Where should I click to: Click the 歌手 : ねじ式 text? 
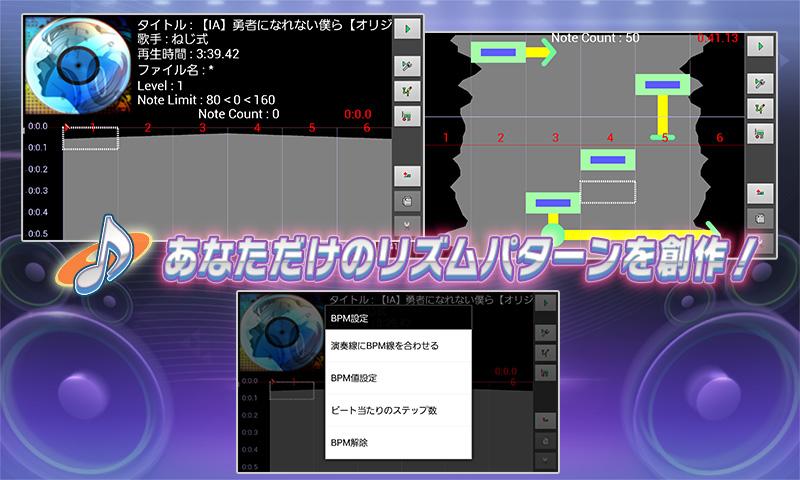(172, 39)
